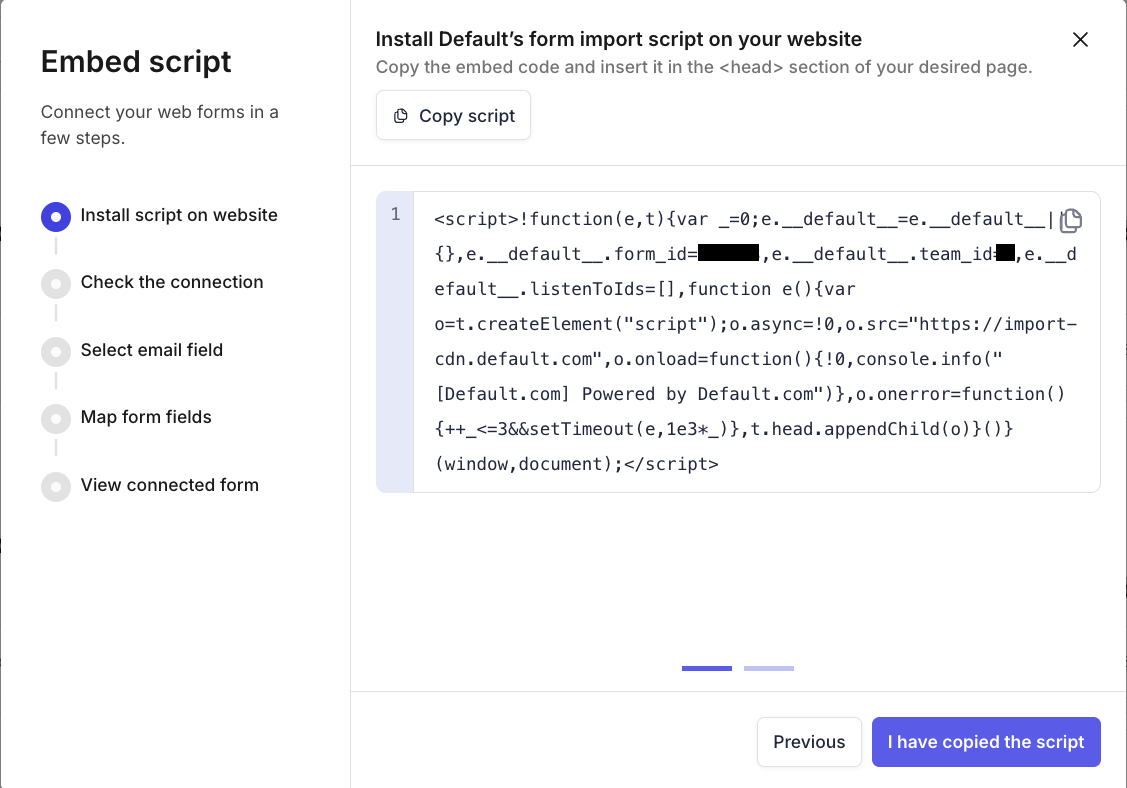Screen dimensions: 1127x788
Task: Click line number 1 in code gutter
Action: point(395,215)
